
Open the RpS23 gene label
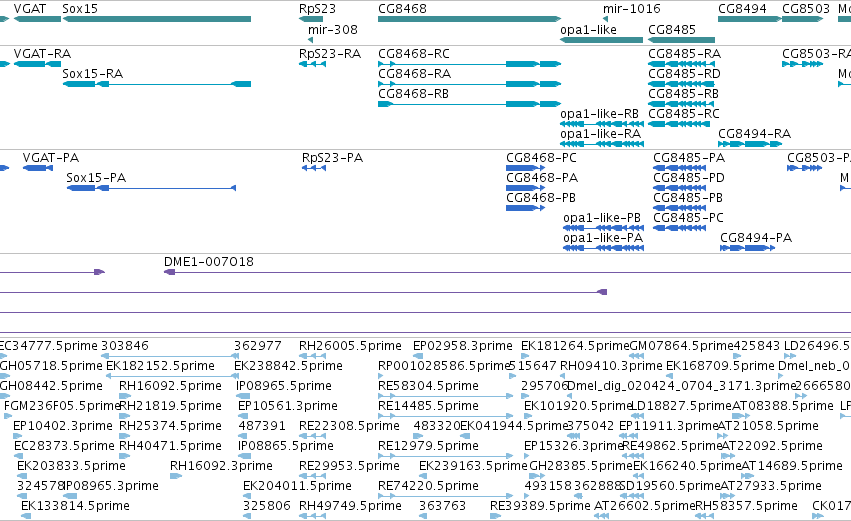pyautogui.click(x=317, y=9)
